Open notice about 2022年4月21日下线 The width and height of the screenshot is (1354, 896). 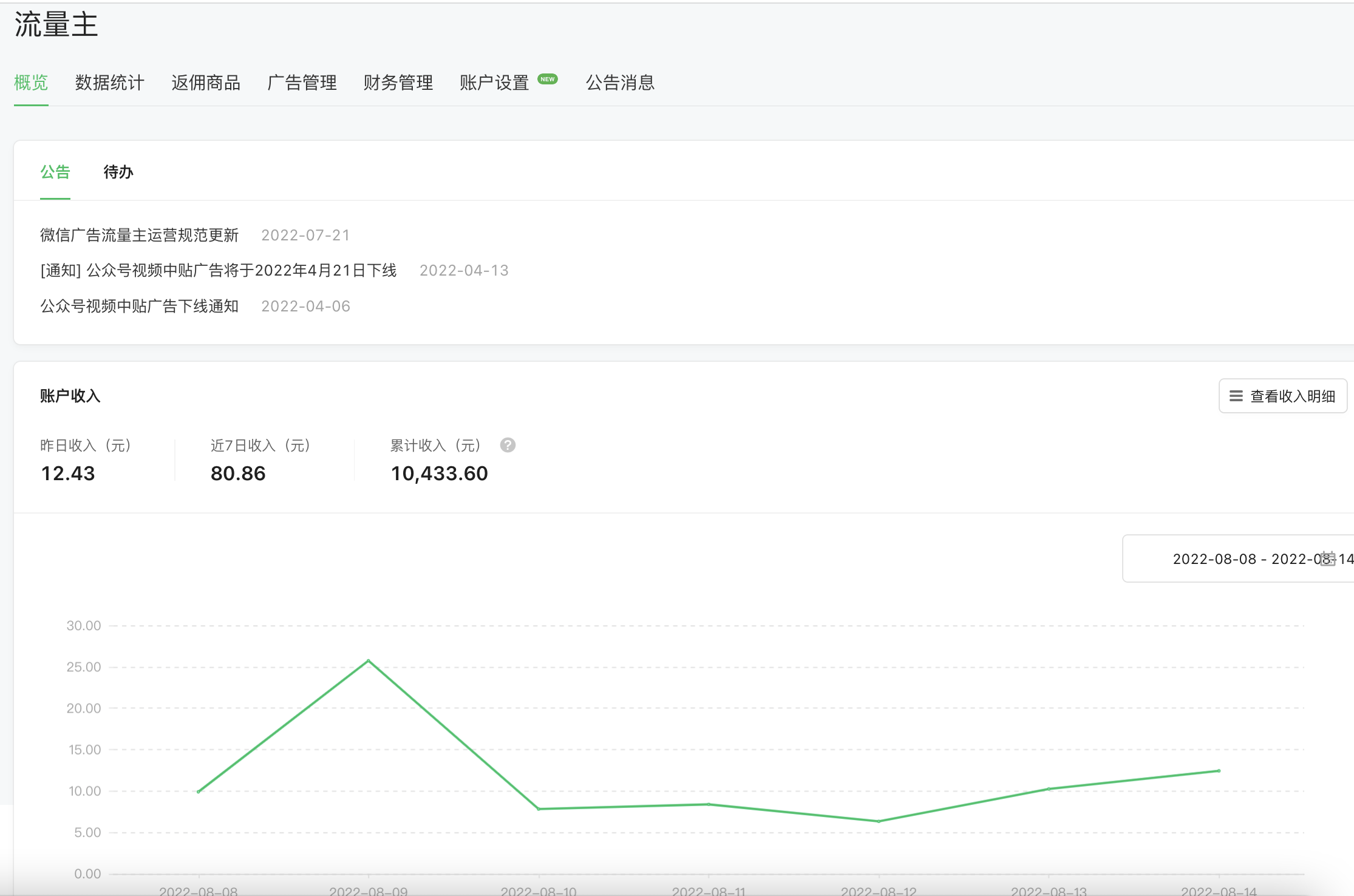tap(219, 270)
